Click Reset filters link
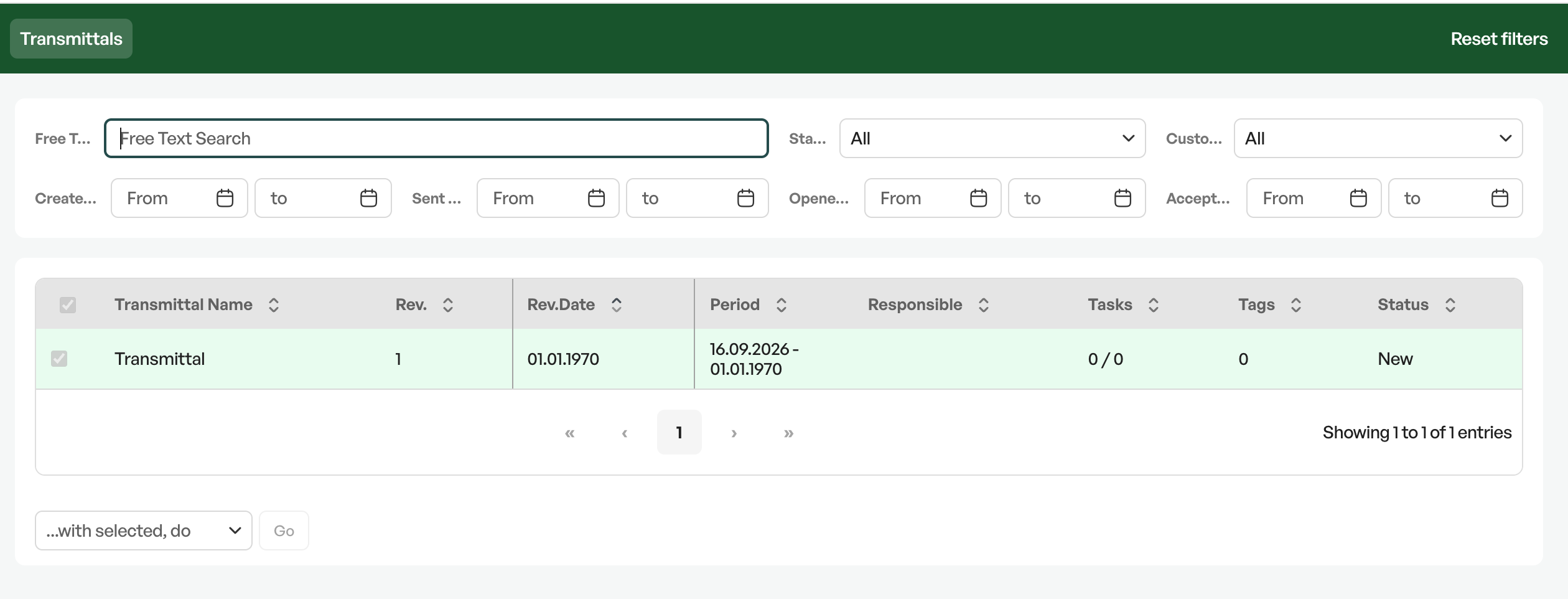The width and height of the screenshot is (1568, 599). click(x=1499, y=39)
